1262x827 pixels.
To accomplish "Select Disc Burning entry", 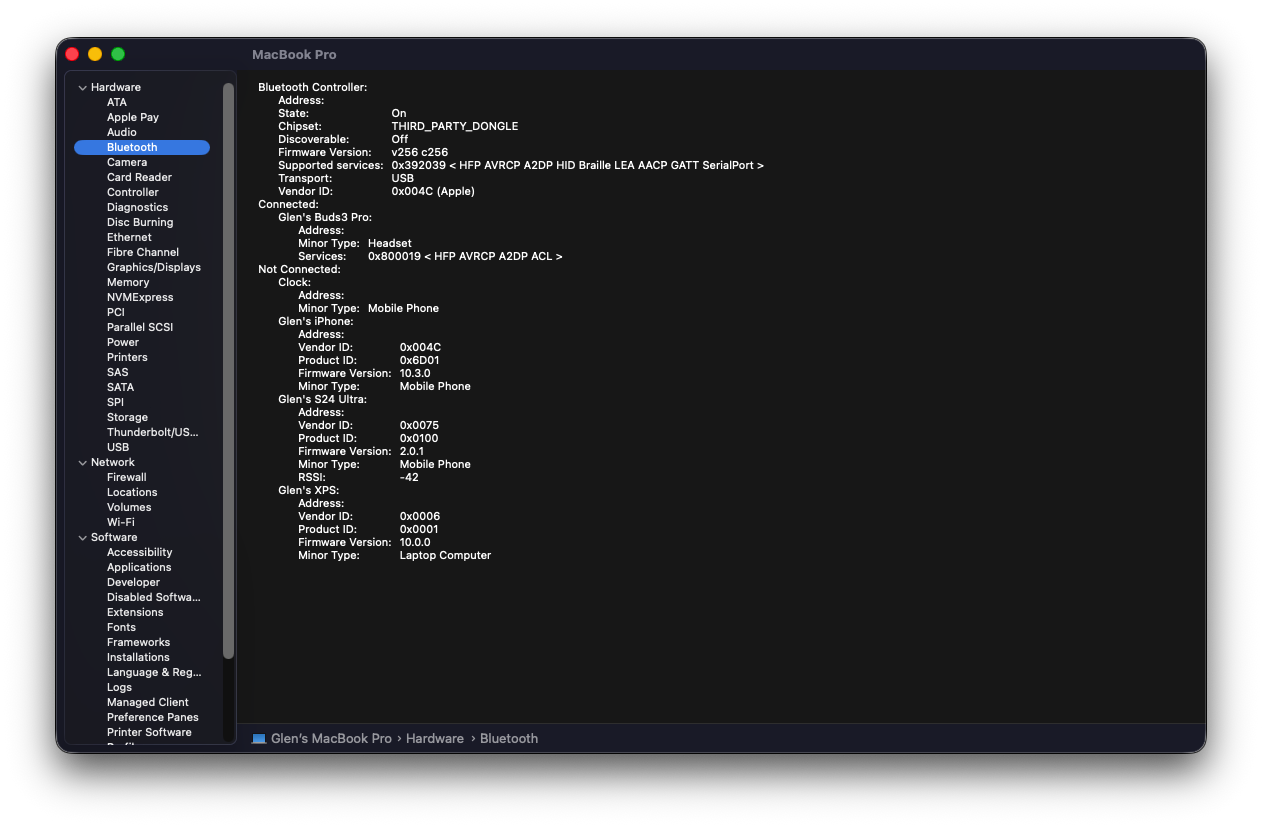I will tap(140, 222).
